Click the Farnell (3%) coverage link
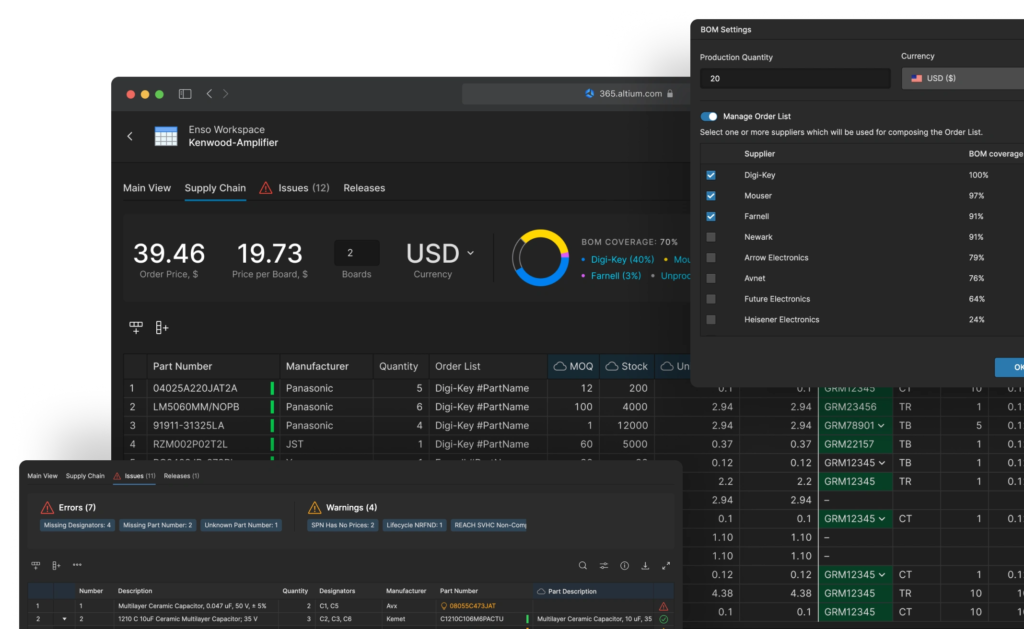Viewport: 1024px width, 629px height. 616,276
